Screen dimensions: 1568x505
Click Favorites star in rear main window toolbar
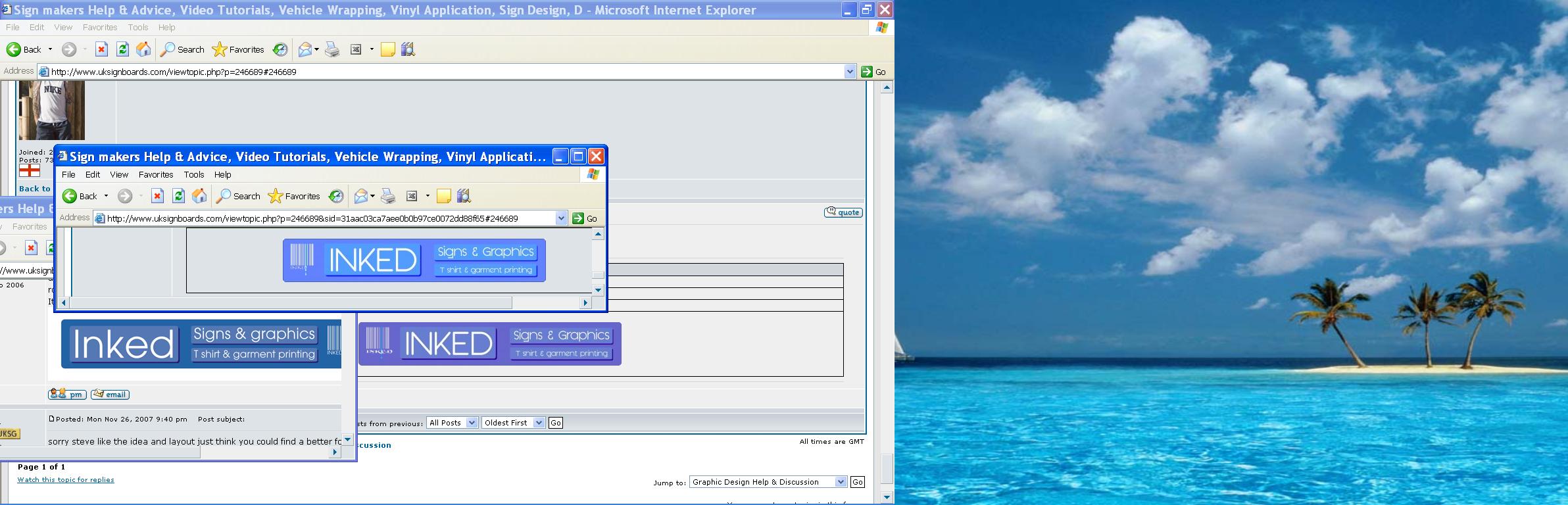click(x=238, y=49)
